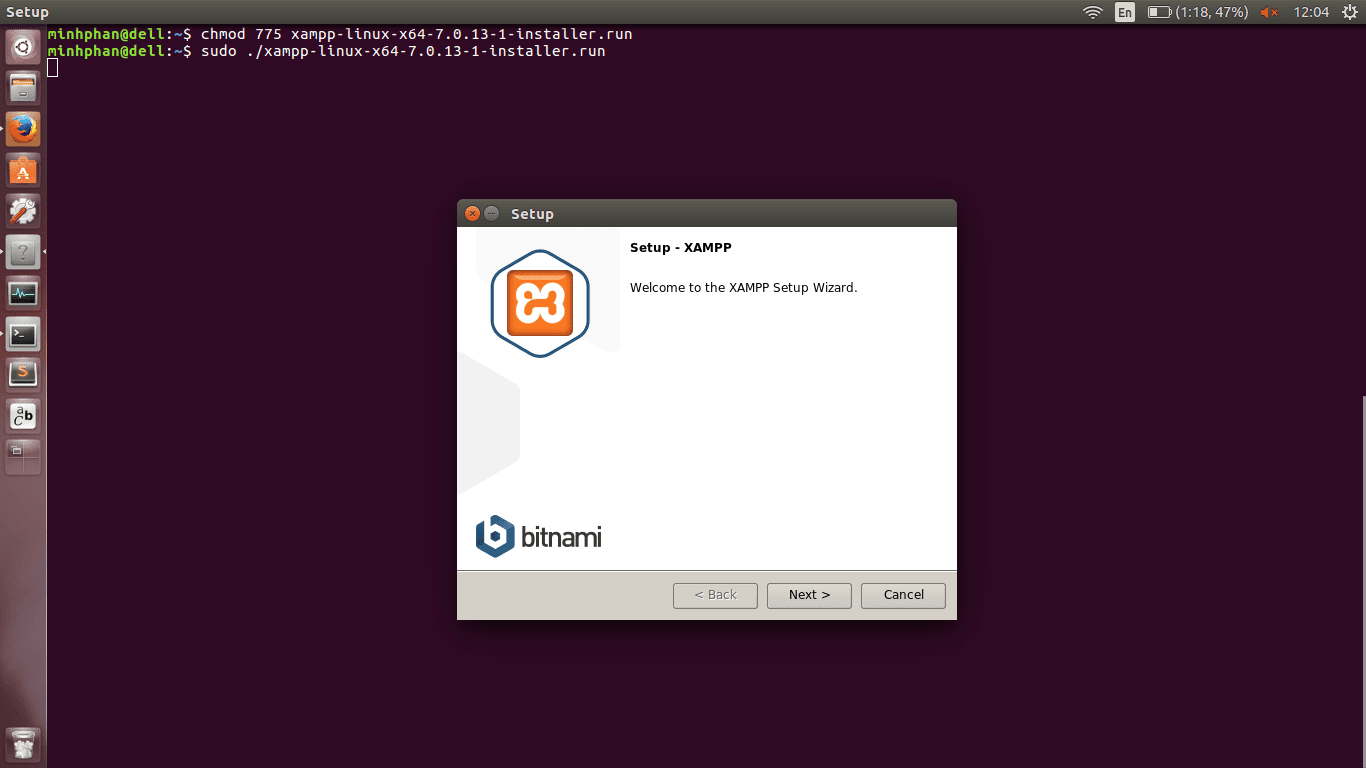Click the Help launcher icon
The width and height of the screenshot is (1366, 768).
coord(22,252)
